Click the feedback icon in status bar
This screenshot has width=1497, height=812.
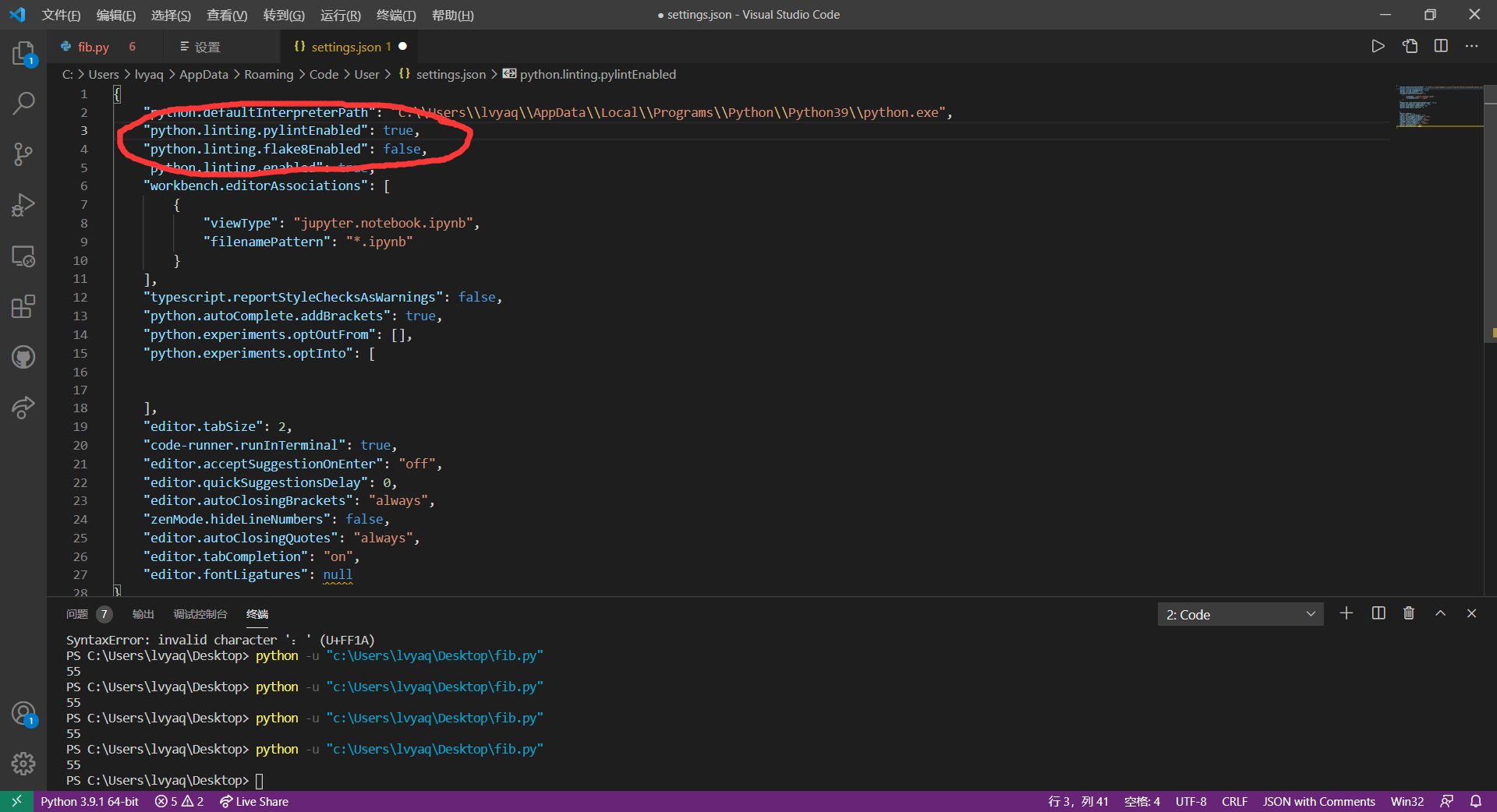[x=1446, y=801]
